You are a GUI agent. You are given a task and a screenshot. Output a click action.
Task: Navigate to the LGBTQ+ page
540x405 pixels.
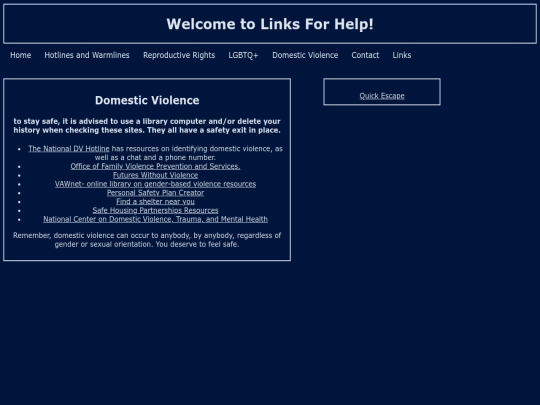pos(243,55)
